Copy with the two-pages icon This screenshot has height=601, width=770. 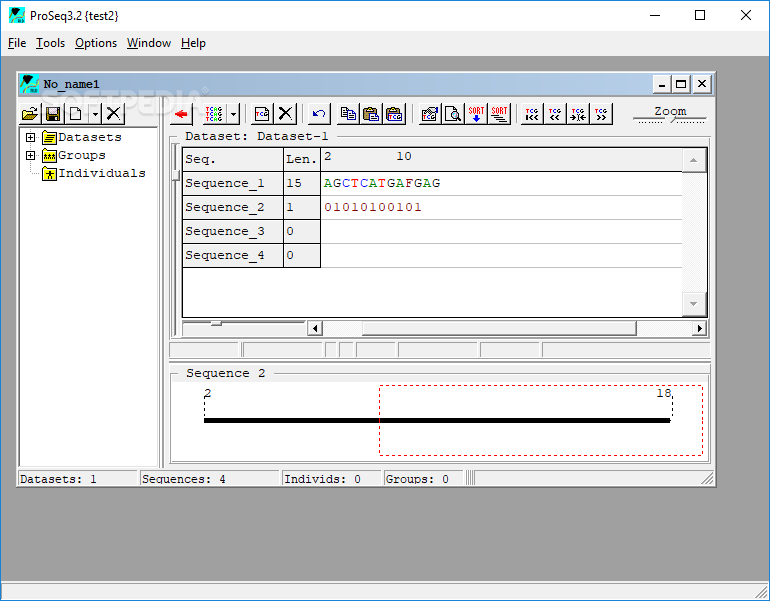pyautogui.click(x=348, y=114)
